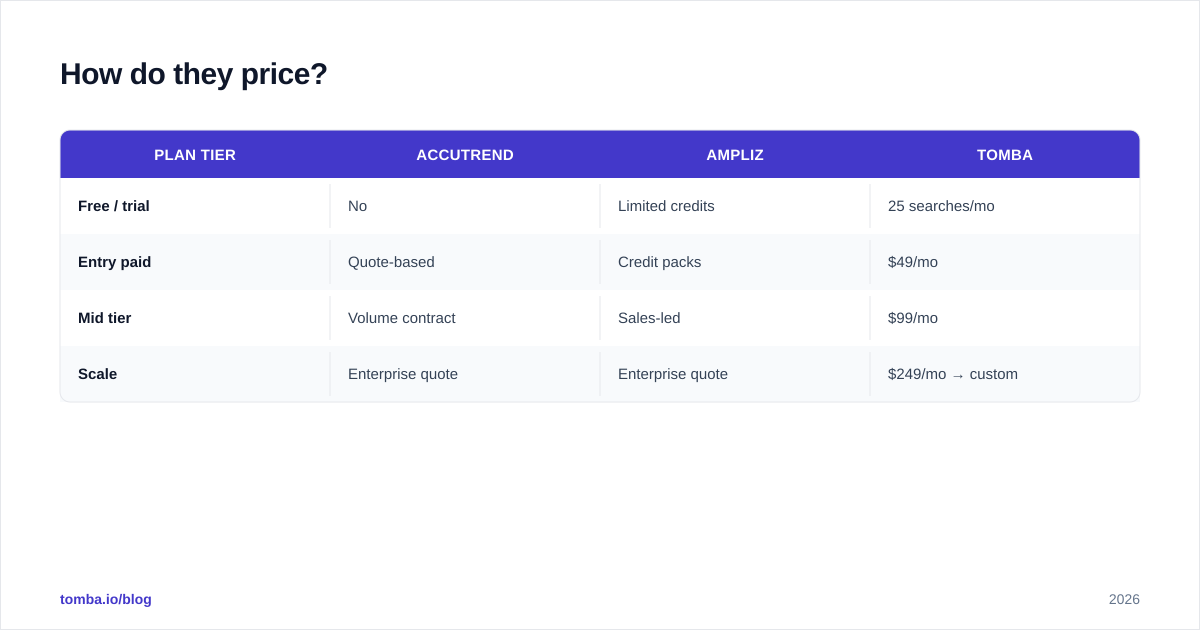The image size is (1200, 630).
Task: Click the 'Volume contract' cell
Action: pyautogui.click(x=465, y=318)
